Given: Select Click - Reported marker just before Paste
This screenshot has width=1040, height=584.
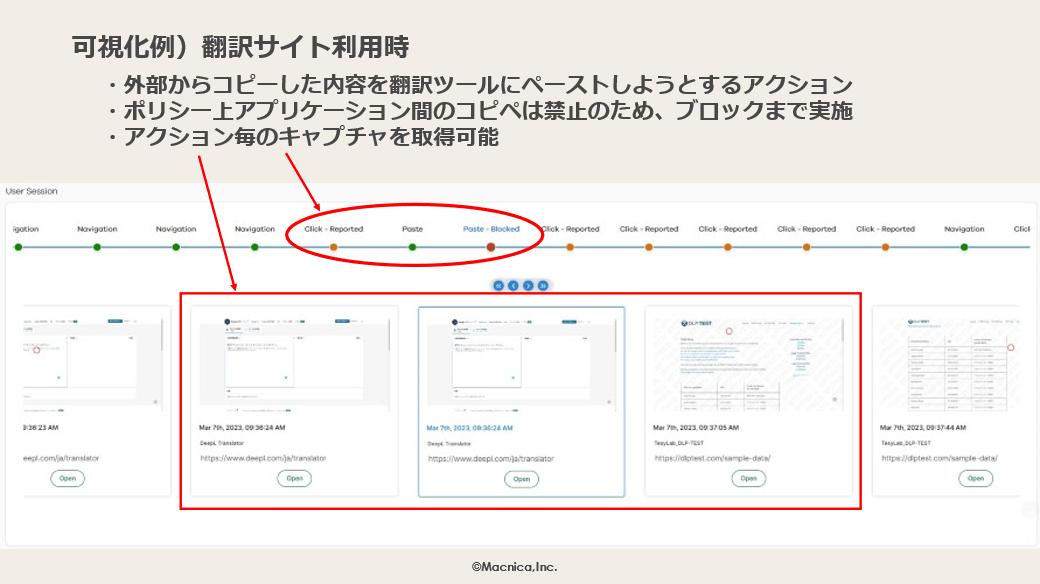Looking at the screenshot, I should click(x=334, y=247).
